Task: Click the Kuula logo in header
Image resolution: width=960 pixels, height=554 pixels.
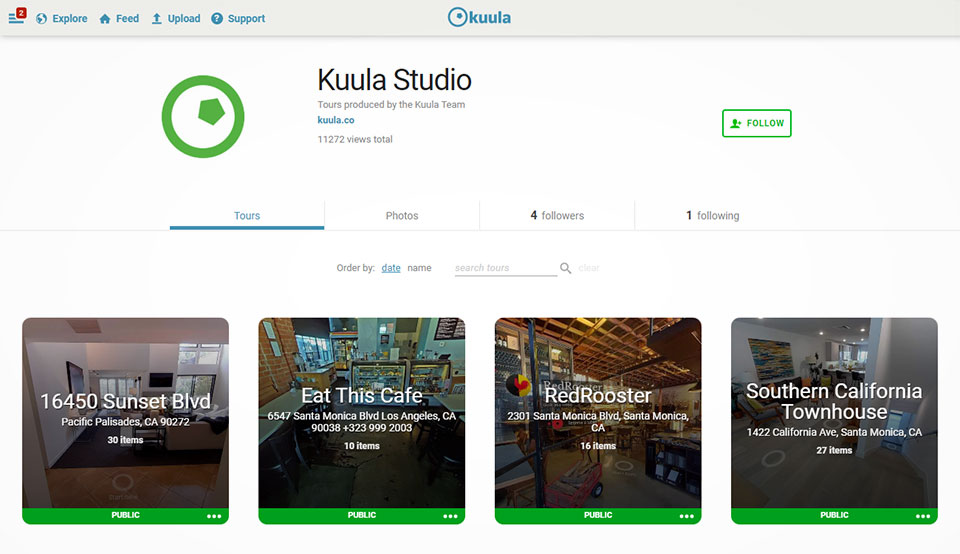Action: (x=479, y=17)
